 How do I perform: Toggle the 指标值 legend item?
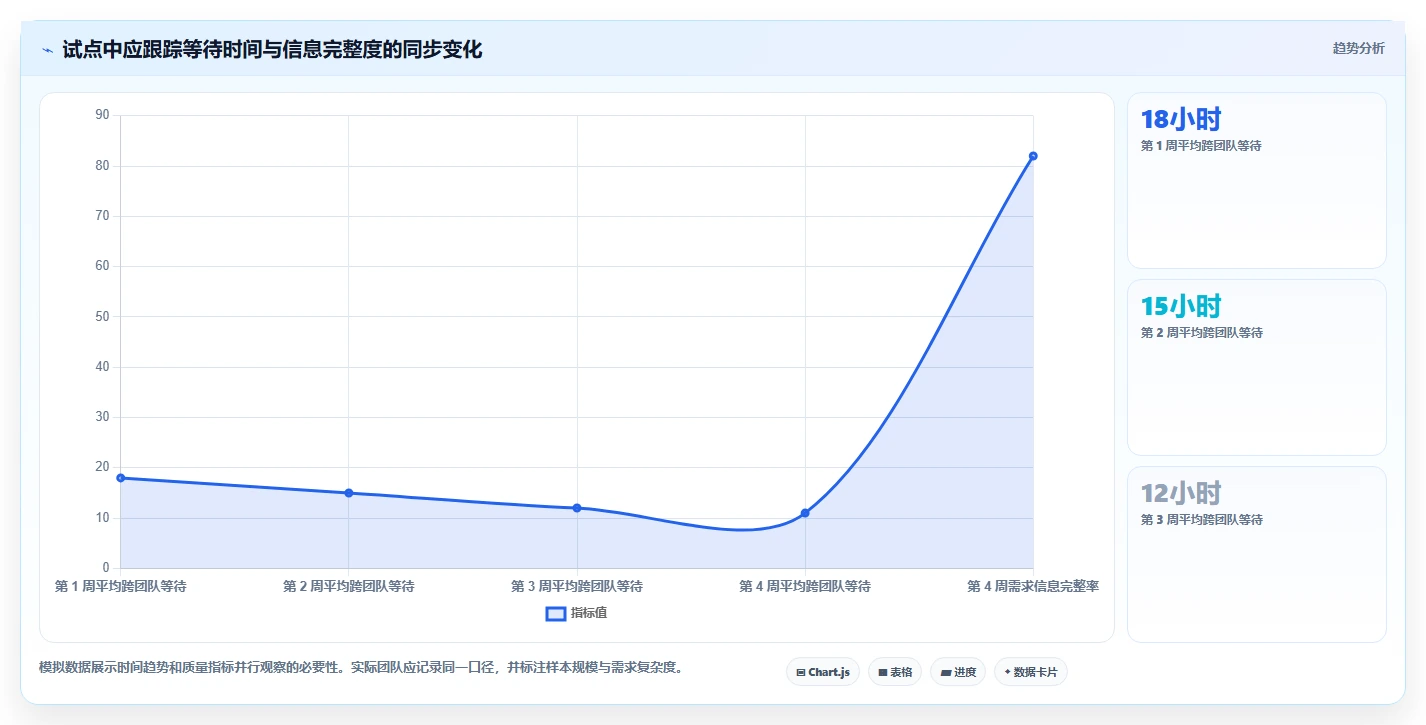point(576,613)
